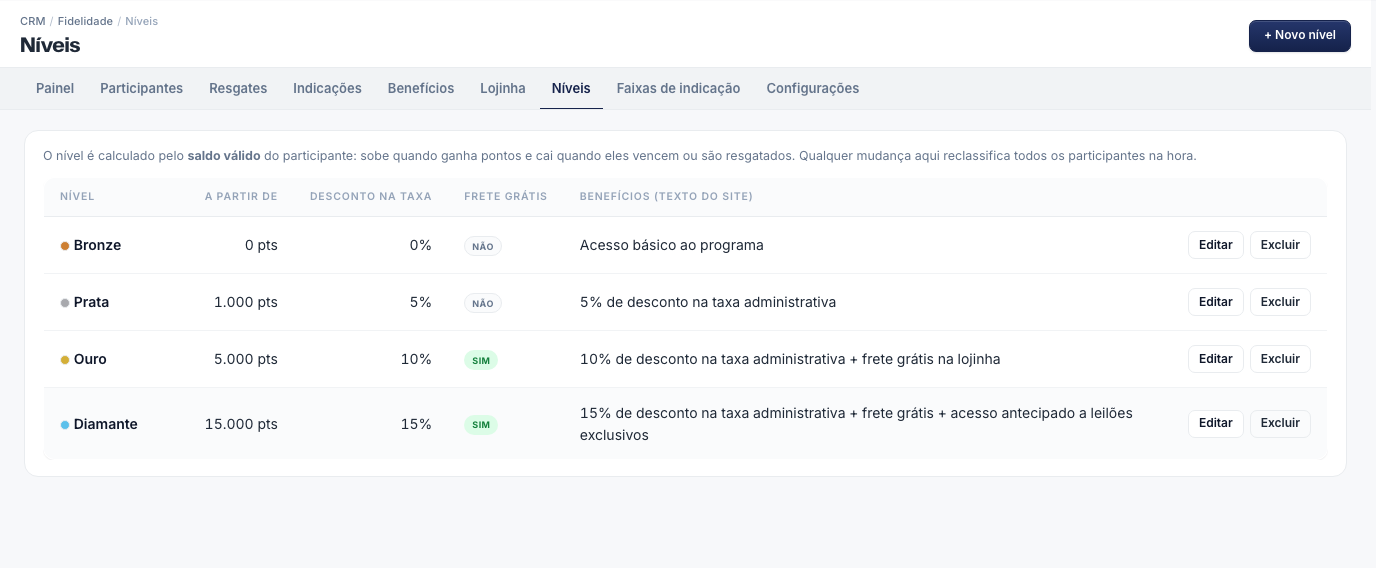Delete the Prata level
The width and height of the screenshot is (1376, 568).
click(x=1280, y=302)
